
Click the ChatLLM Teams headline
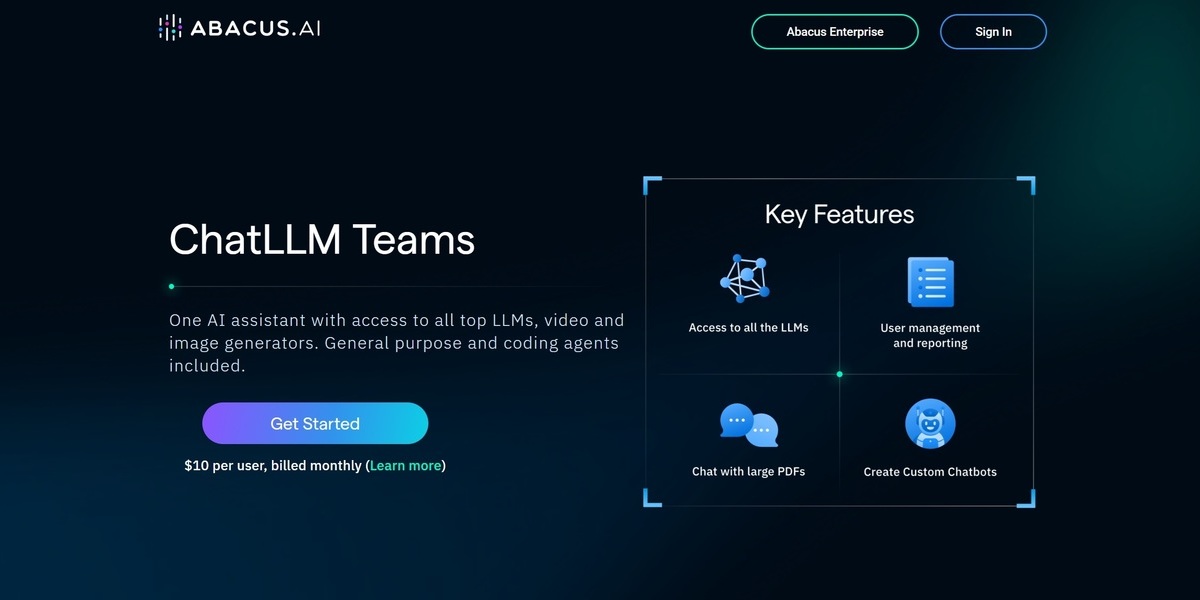pos(322,240)
